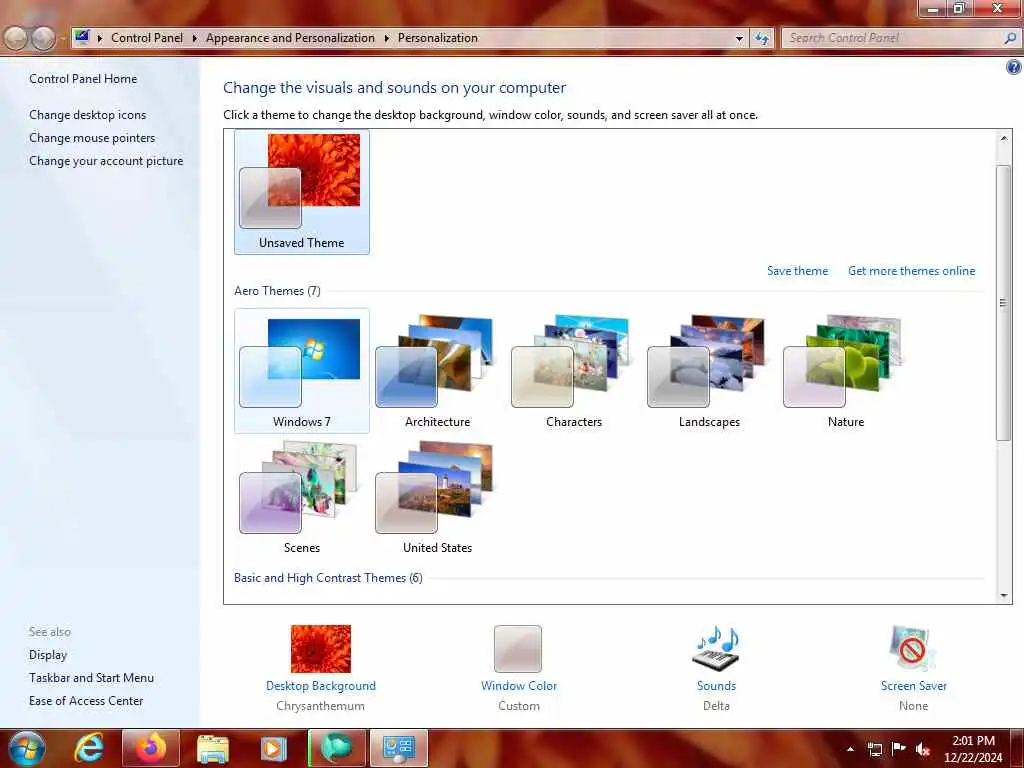This screenshot has height=768, width=1024.
Task: Expand arrow after Control Panel breadcrumb
Action: pyautogui.click(x=195, y=39)
